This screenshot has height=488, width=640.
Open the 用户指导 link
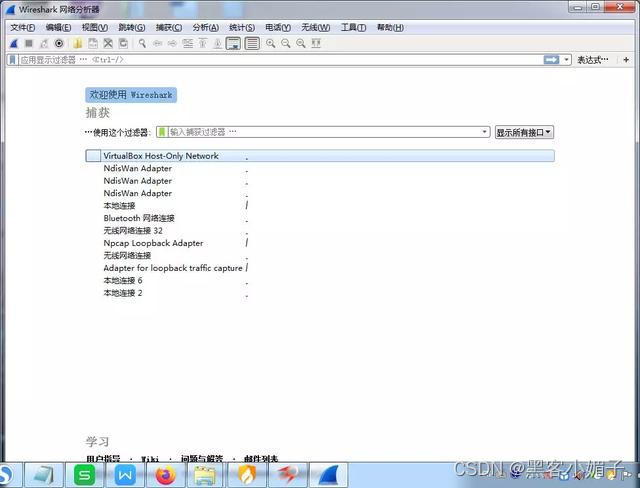[103, 459]
